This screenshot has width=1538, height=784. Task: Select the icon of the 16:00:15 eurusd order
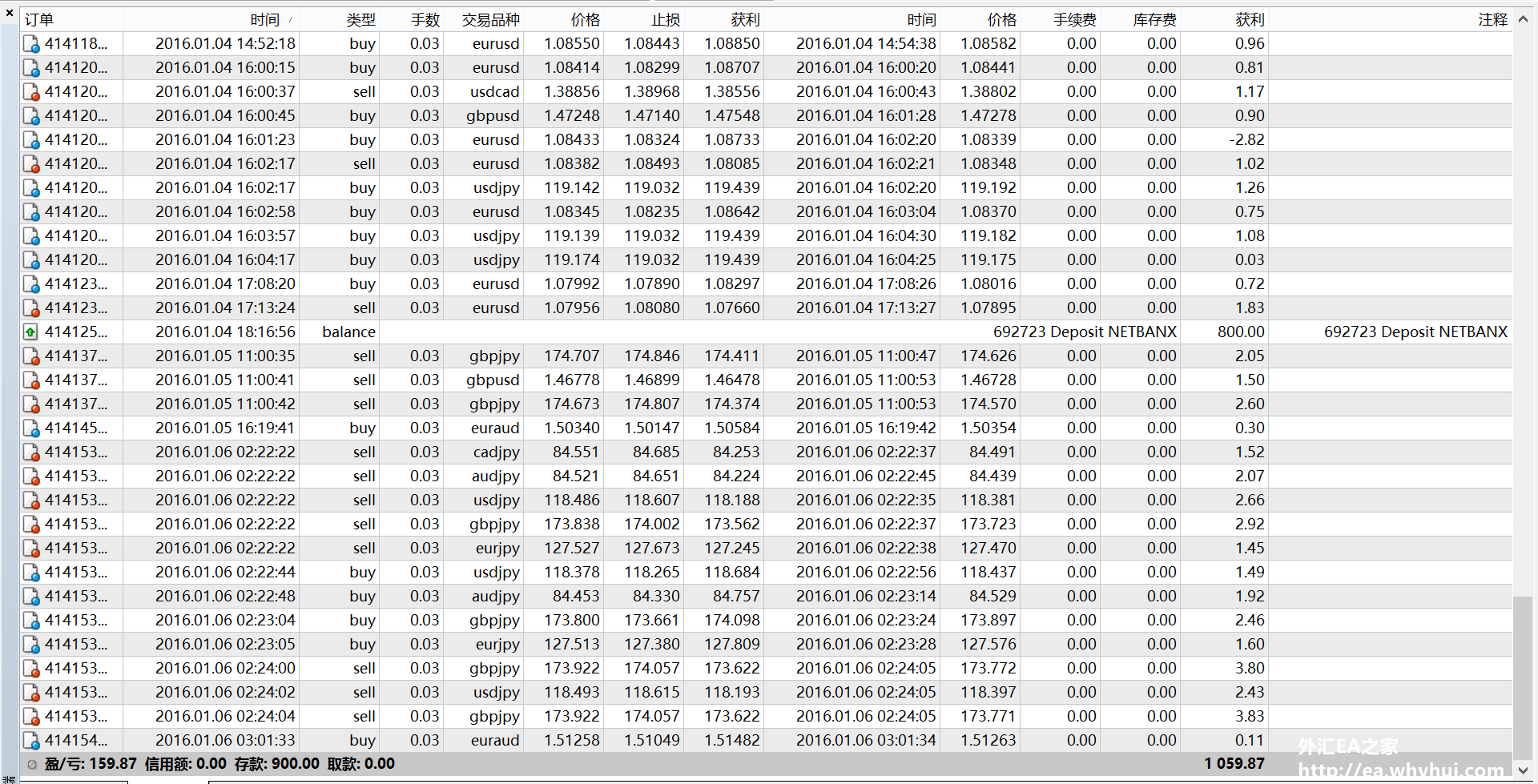pyautogui.click(x=31, y=68)
